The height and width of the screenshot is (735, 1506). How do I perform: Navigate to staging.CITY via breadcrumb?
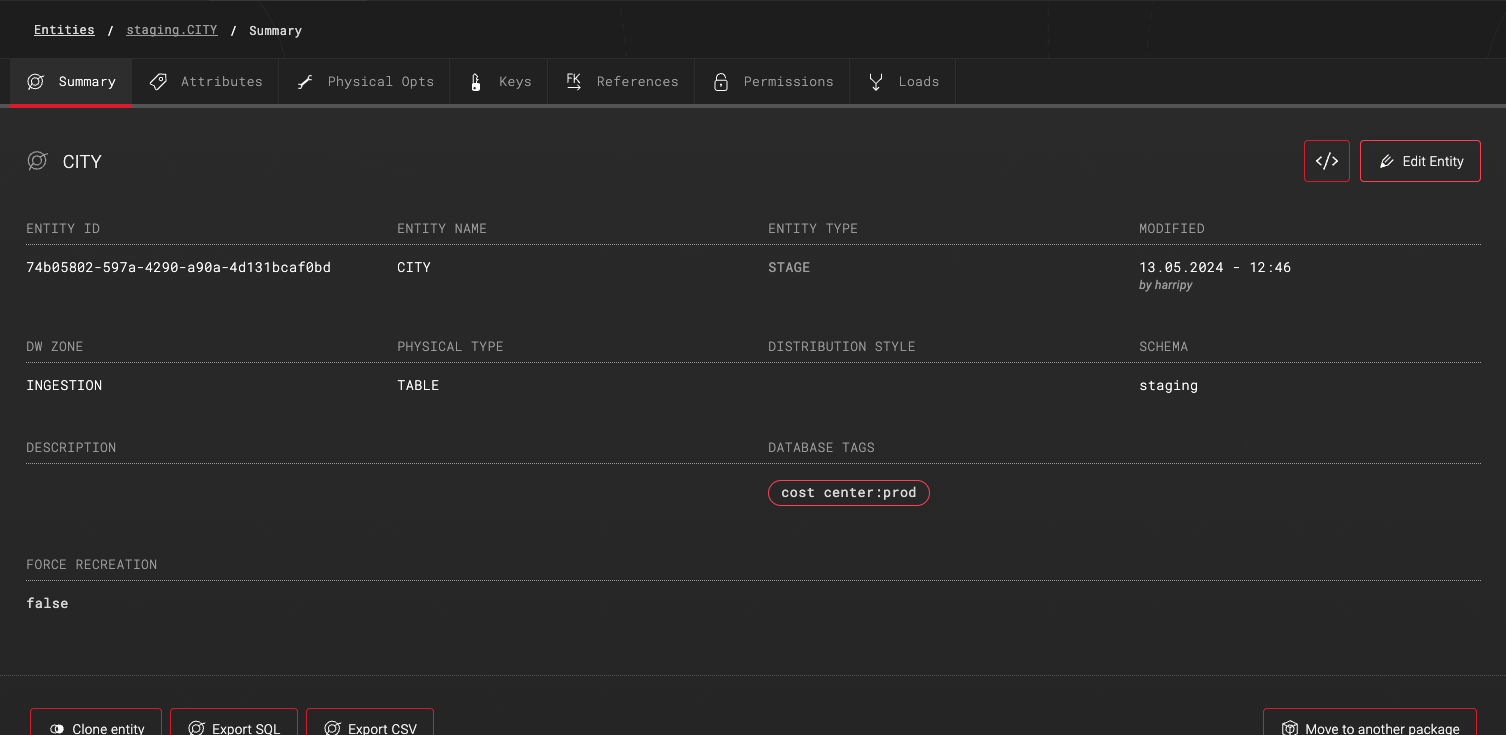(171, 29)
